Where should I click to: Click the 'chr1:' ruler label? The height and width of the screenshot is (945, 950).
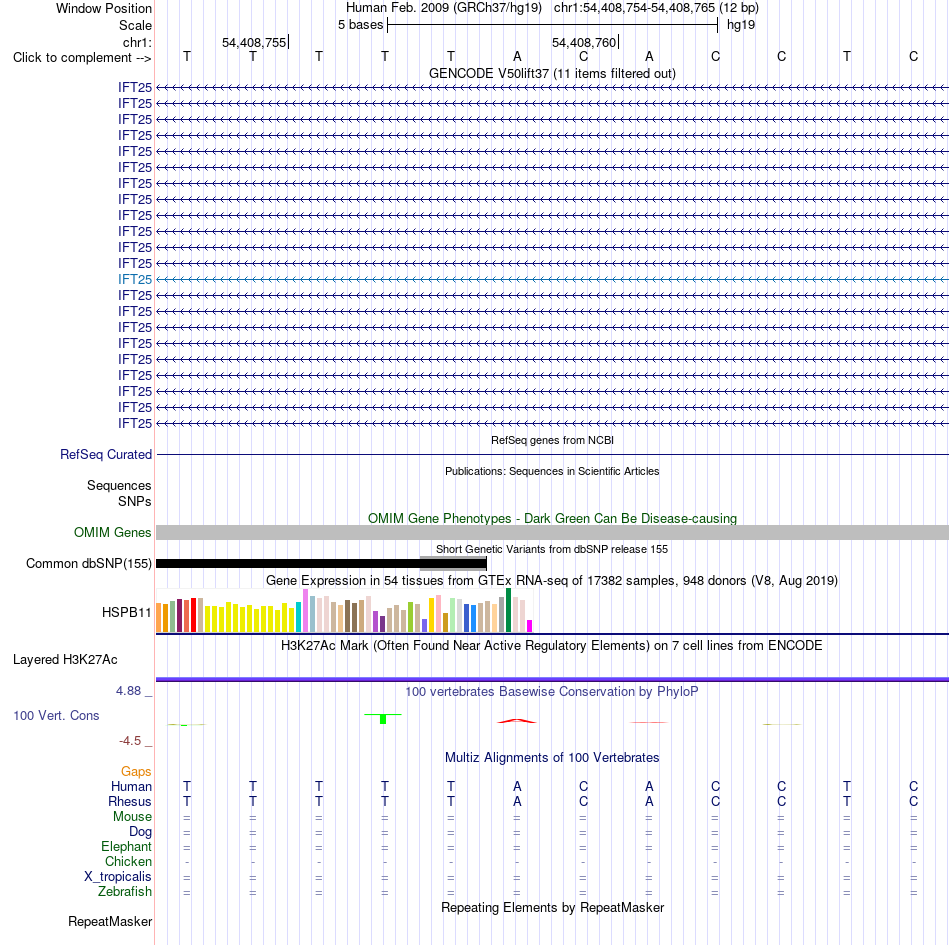pyautogui.click(x=137, y=42)
